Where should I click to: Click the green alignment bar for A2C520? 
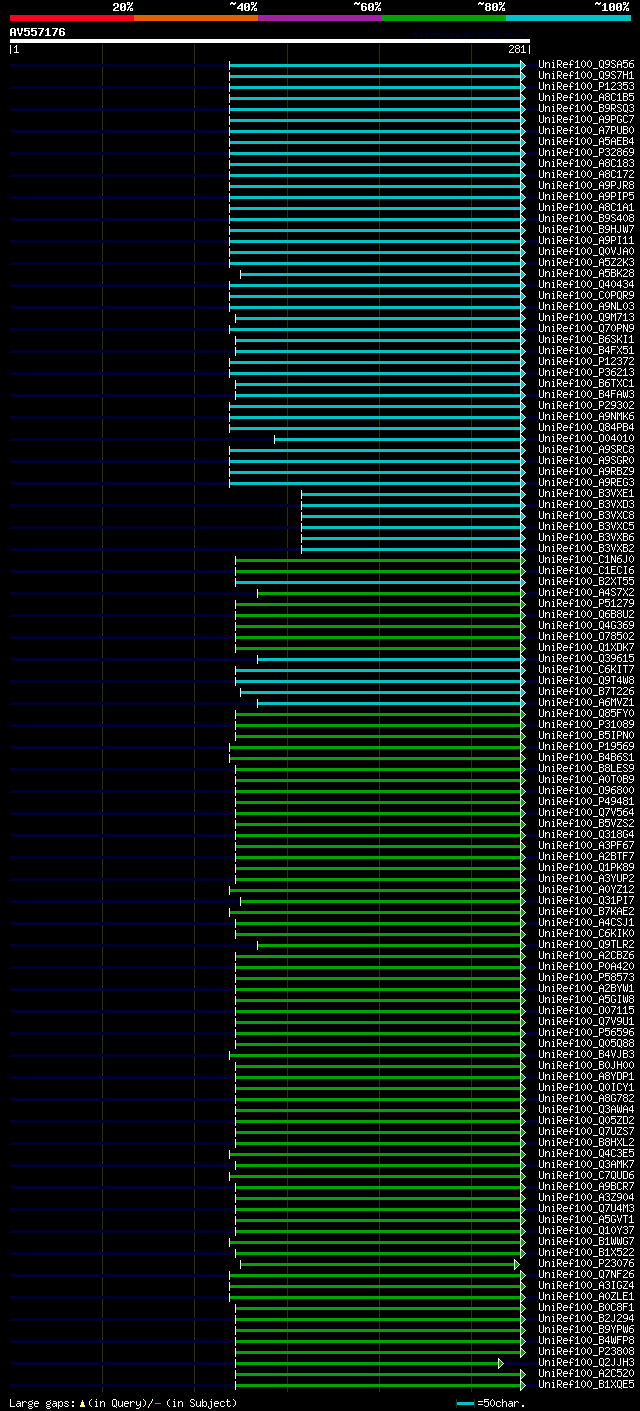coord(379,1374)
